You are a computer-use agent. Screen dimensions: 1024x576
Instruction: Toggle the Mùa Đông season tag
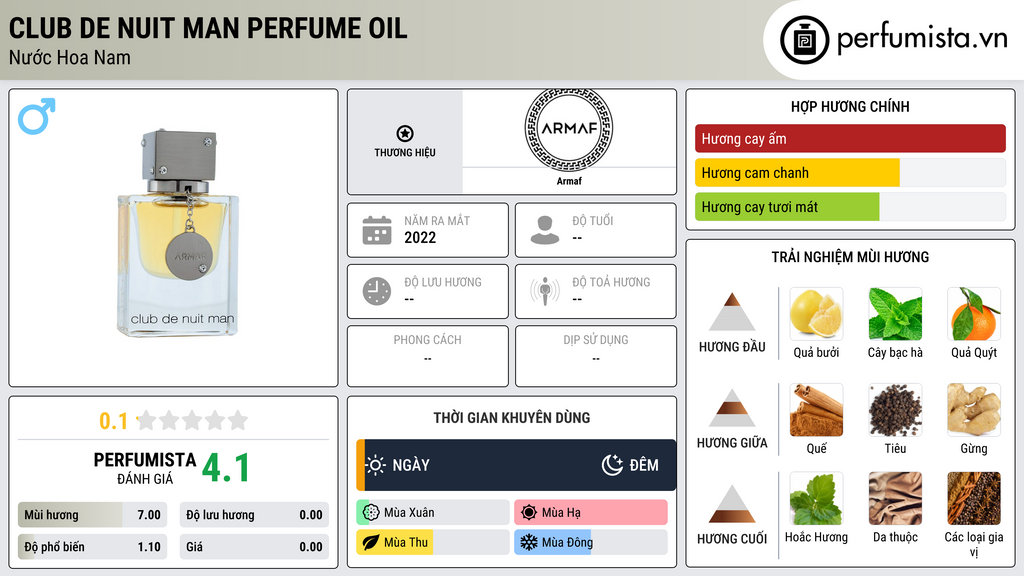pos(590,542)
